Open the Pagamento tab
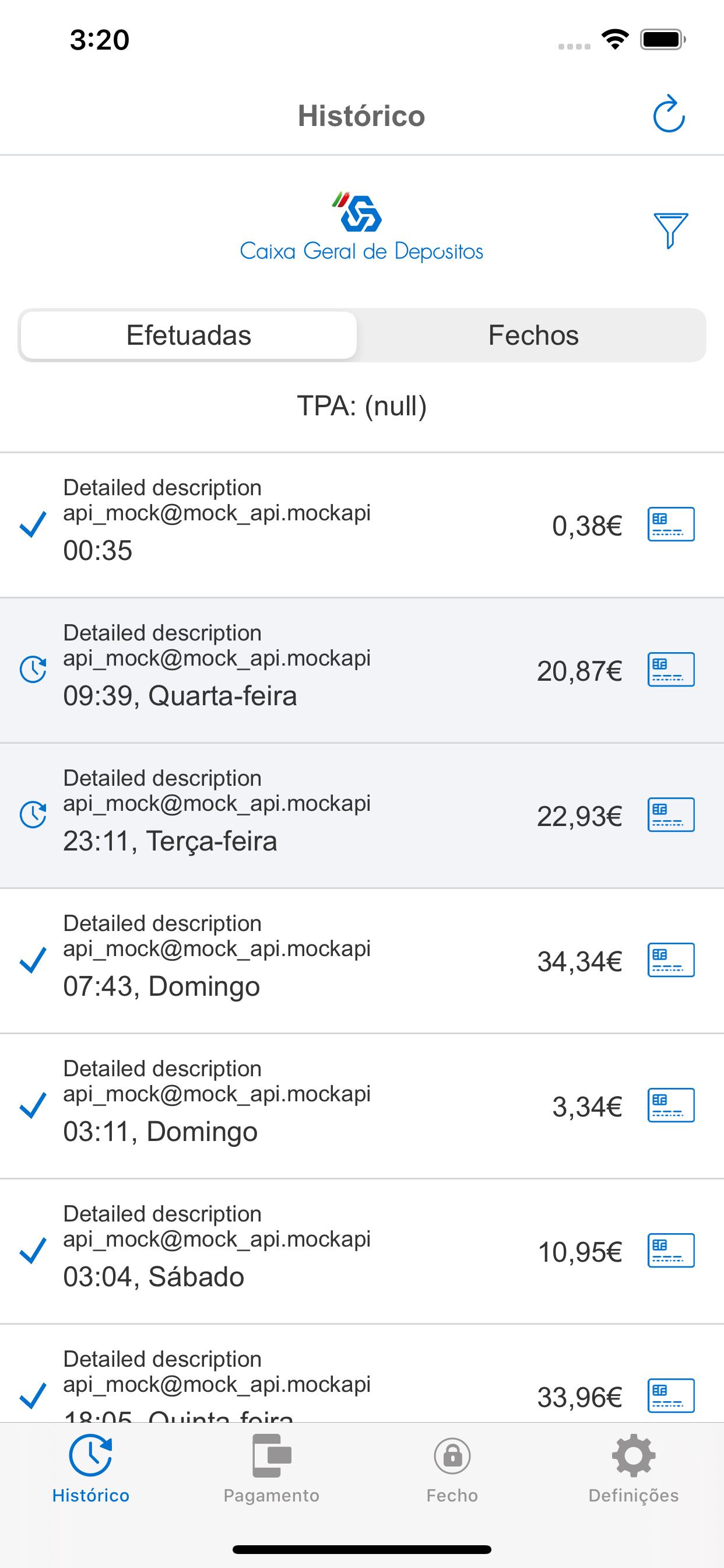The width and height of the screenshot is (724, 1568). 271,1468
